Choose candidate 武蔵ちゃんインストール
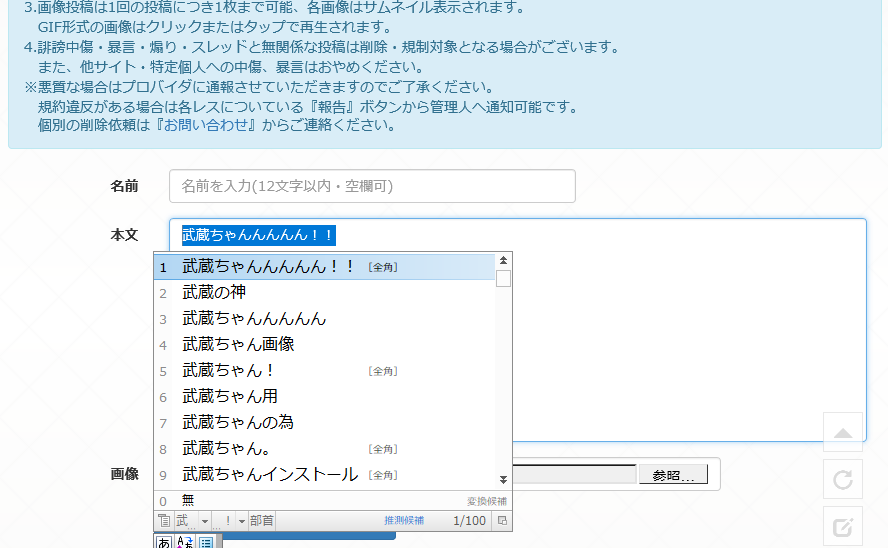The width and height of the screenshot is (888, 548). [269, 475]
